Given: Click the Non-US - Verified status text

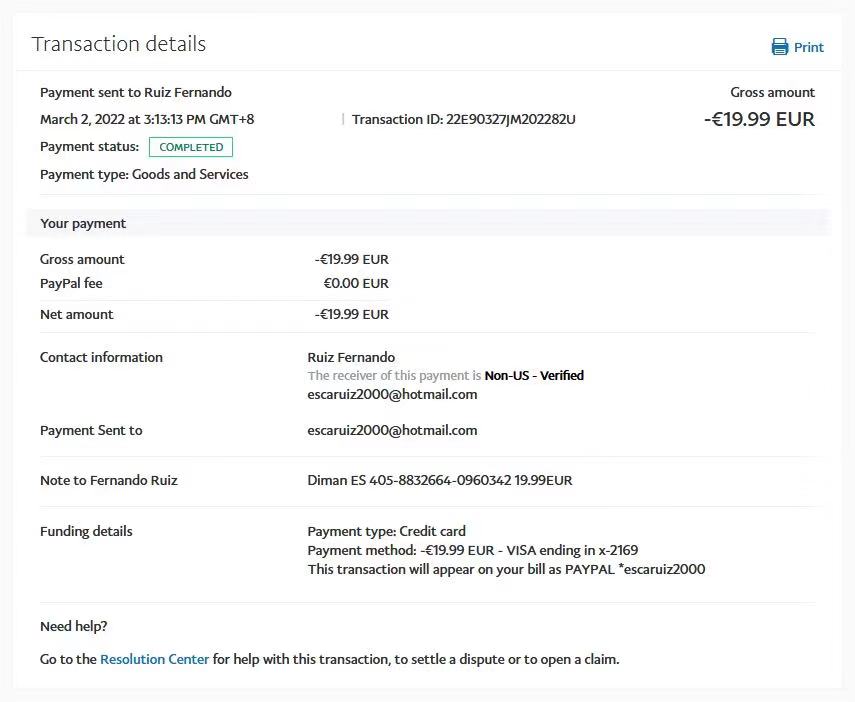Looking at the screenshot, I should (x=534, y=376).
